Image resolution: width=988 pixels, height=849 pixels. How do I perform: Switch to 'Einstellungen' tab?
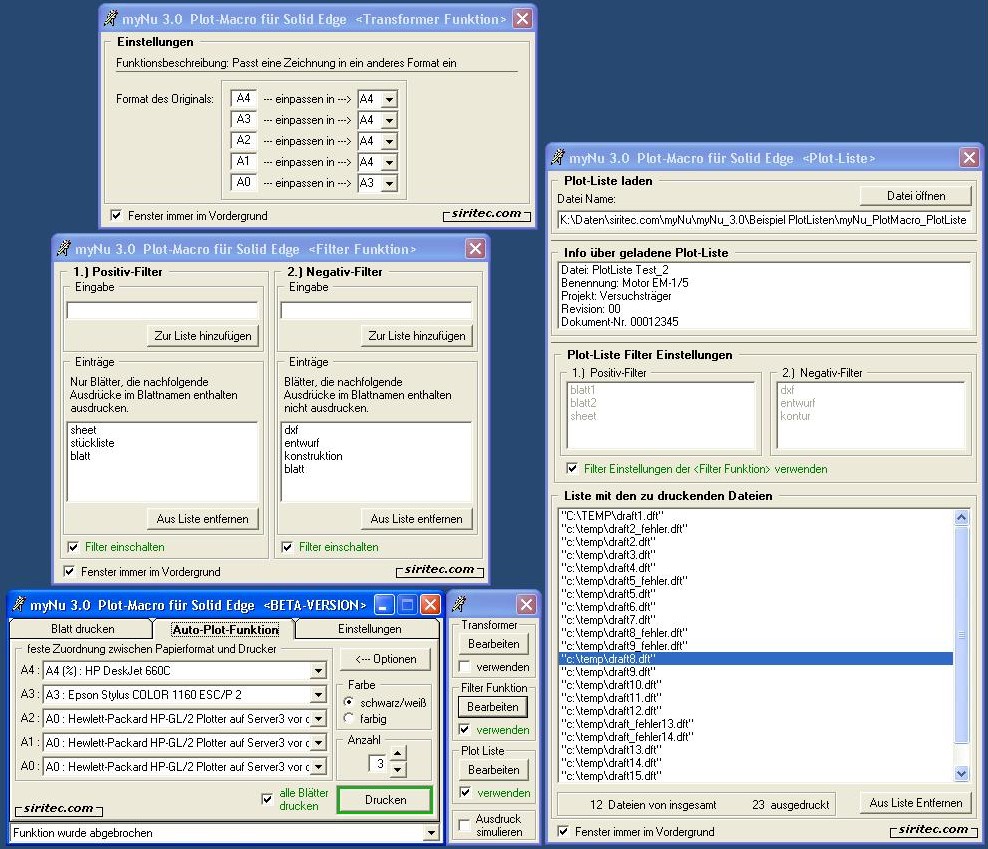[369, 628]
